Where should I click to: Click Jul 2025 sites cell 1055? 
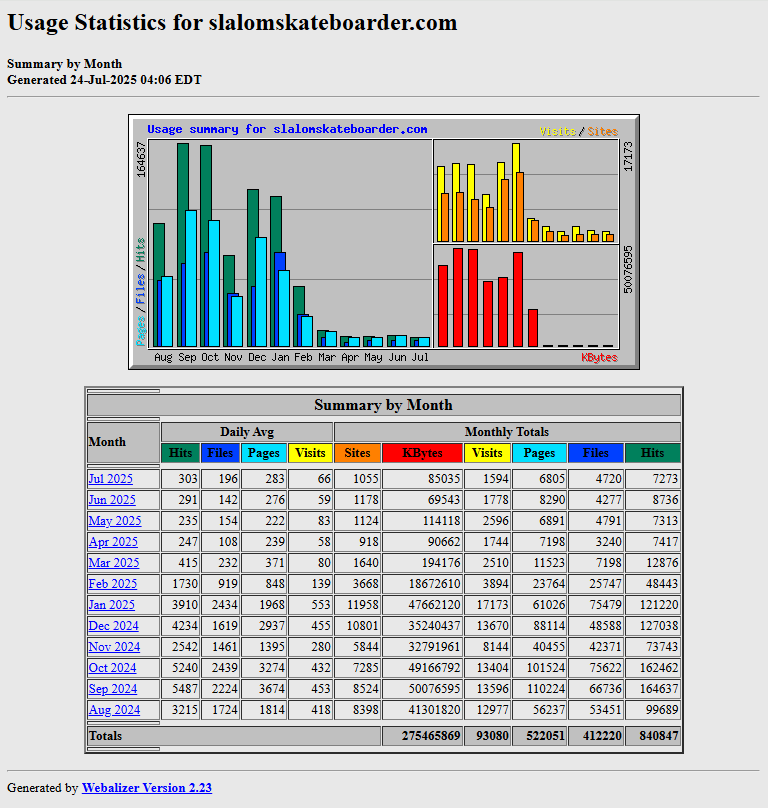[x=357, y=479]
